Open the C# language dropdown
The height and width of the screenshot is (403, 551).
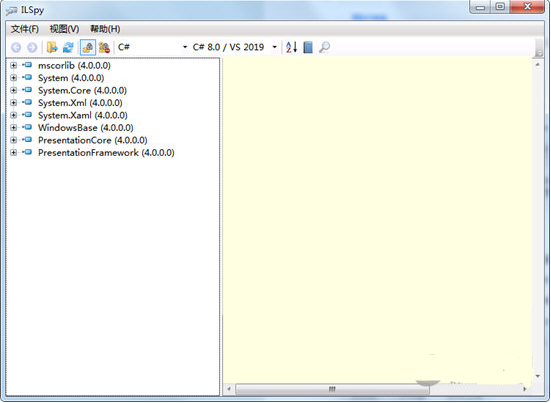tap(153, 47)
